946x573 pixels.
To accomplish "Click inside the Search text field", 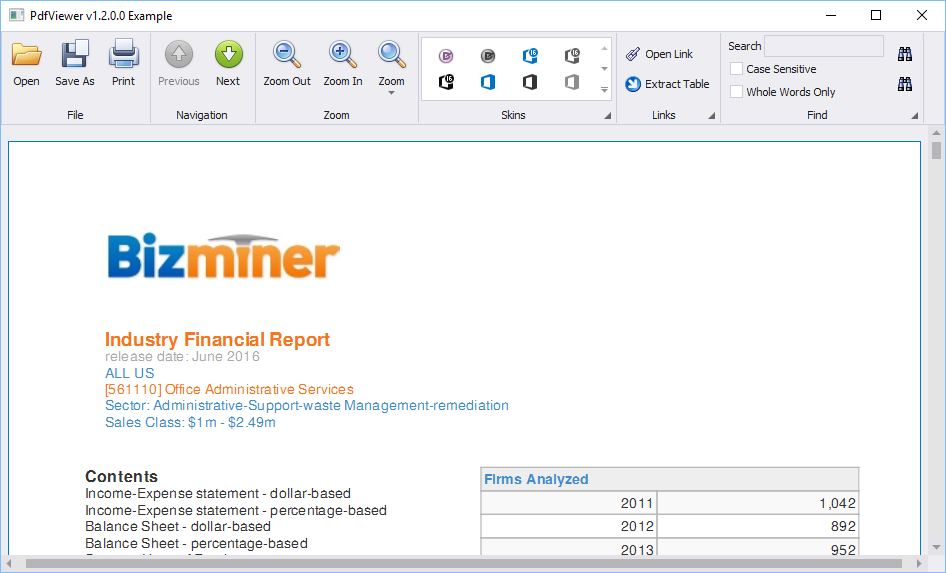I will pyautogui.click(x=824, y=46).
